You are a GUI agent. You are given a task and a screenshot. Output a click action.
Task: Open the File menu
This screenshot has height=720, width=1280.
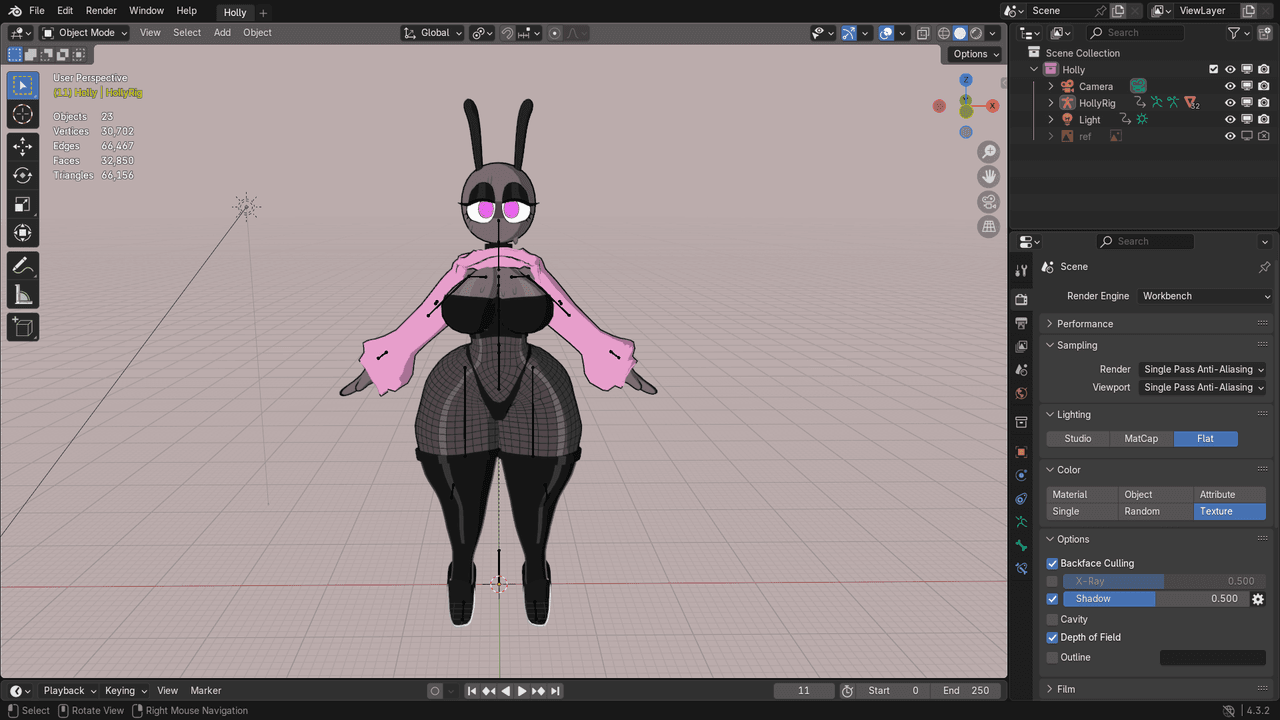point(37,11)
